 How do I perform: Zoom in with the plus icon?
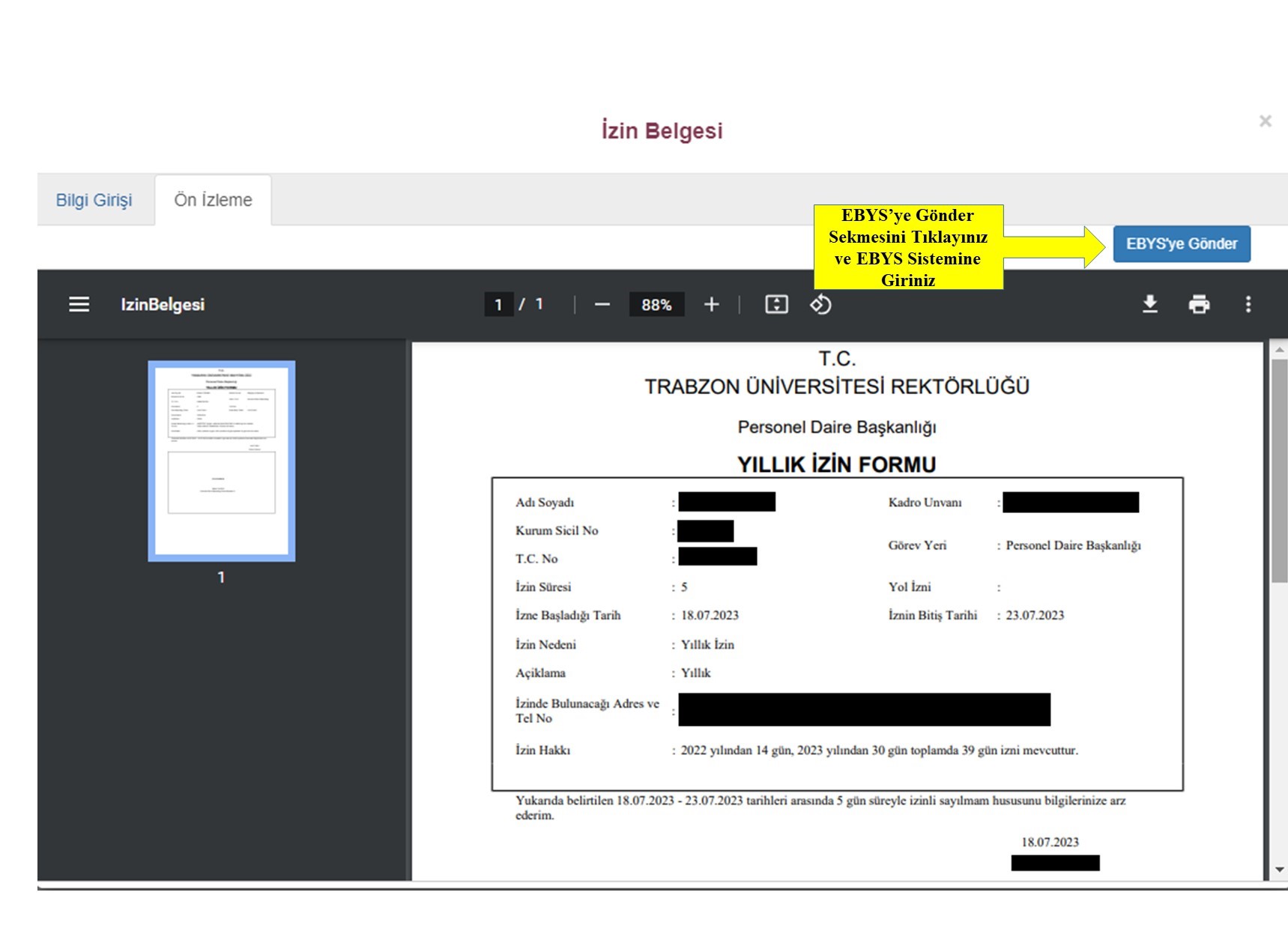coord(712,304)
